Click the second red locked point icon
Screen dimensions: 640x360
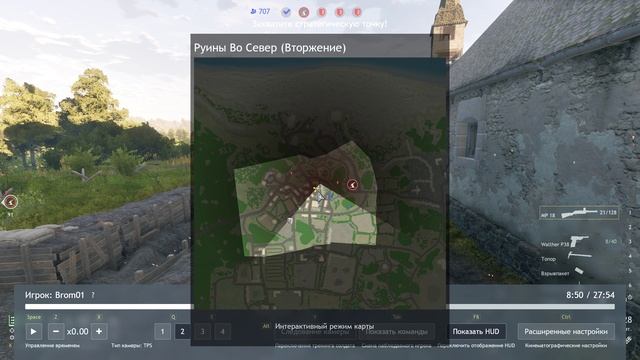point(339,12)
